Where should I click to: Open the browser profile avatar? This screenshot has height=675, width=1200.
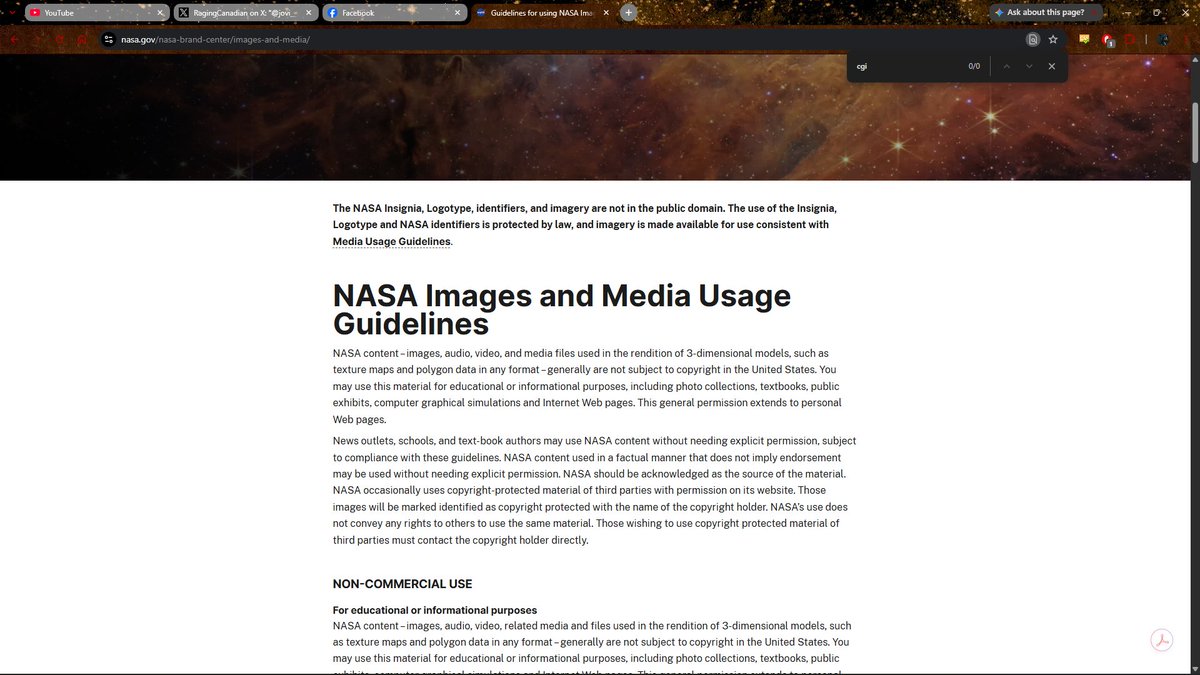(1163, 40)
